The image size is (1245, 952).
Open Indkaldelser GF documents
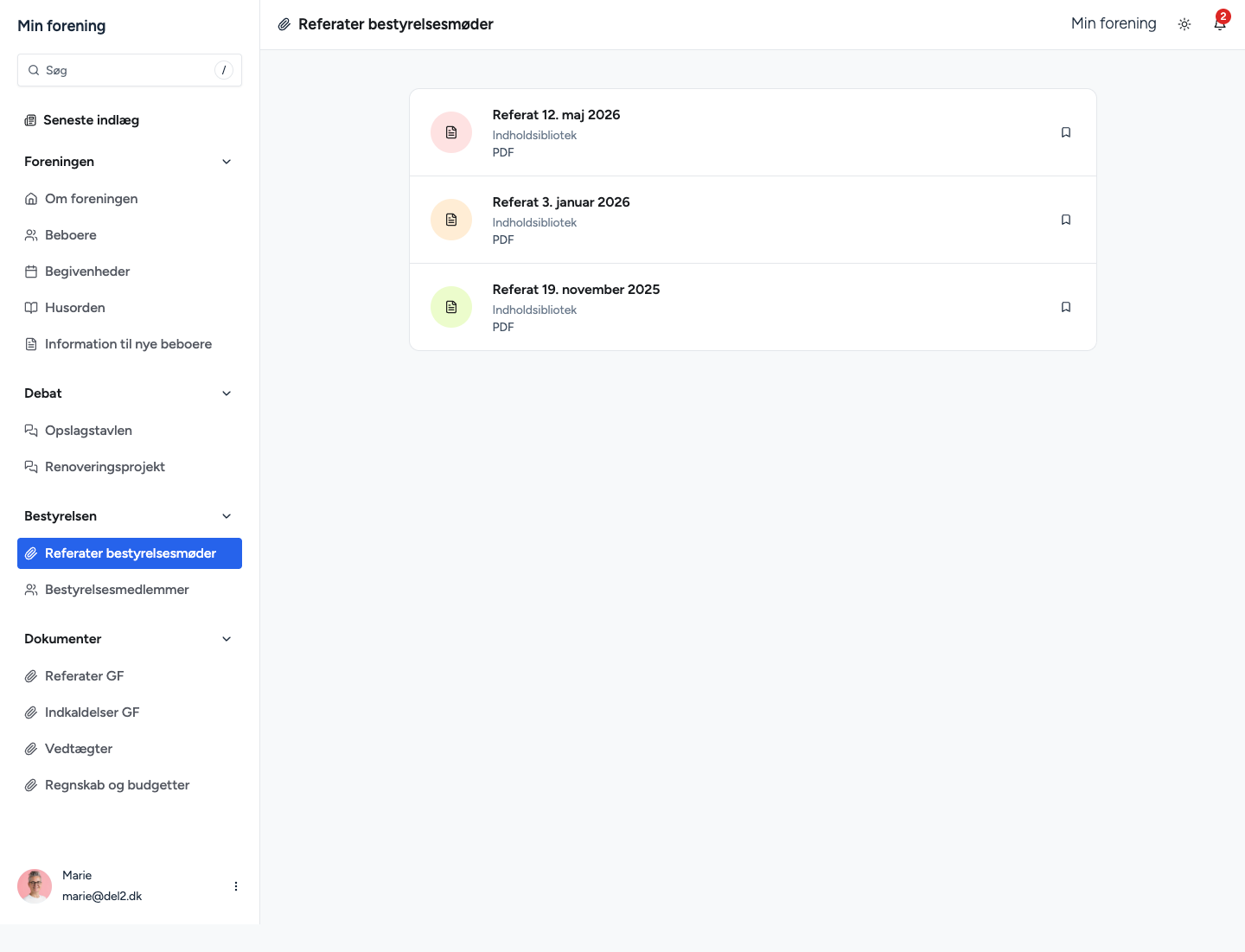click(x=130, y=712)
